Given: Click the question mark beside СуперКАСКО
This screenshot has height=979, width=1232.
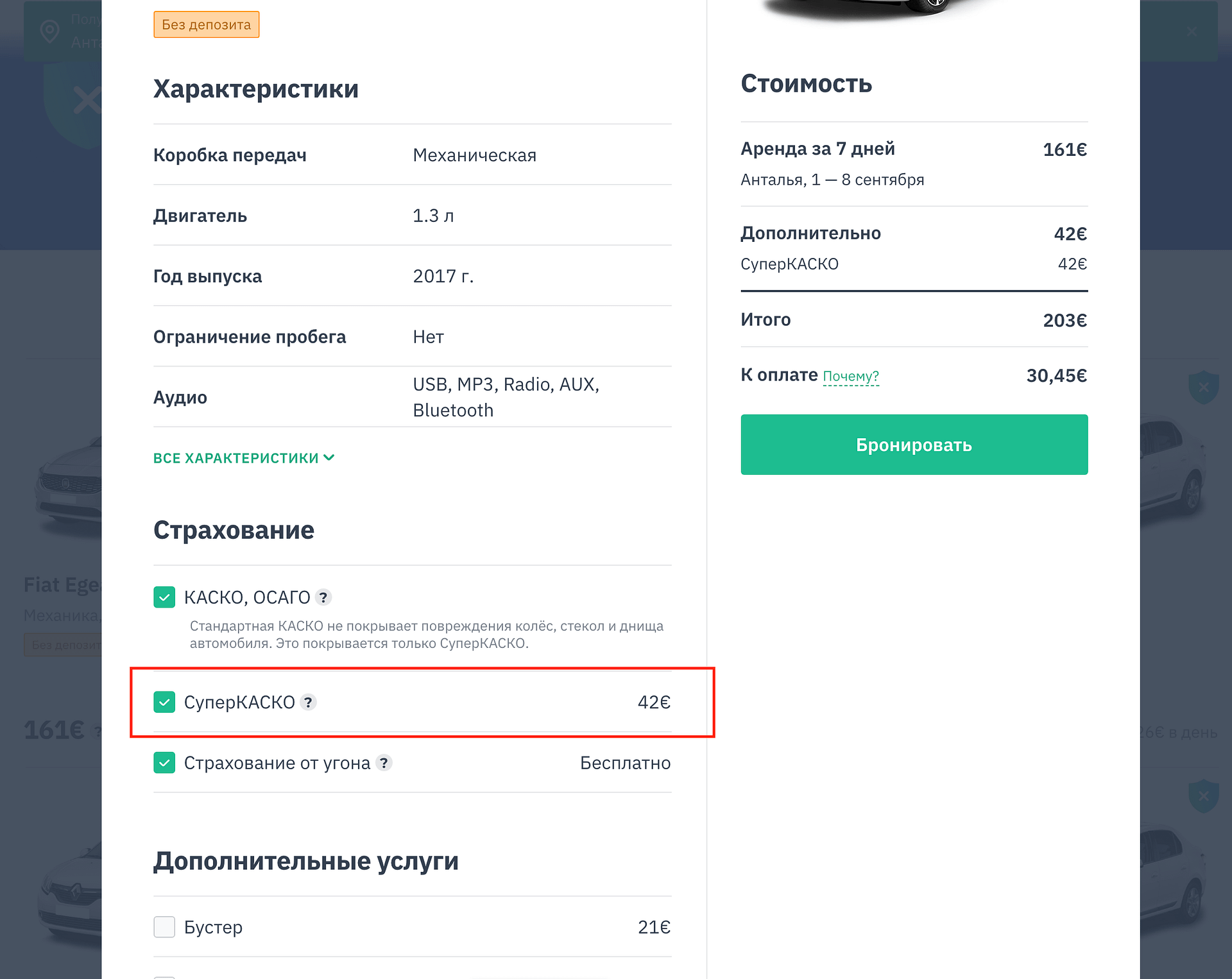Looking at the screenshot, I should click(309, 702).
